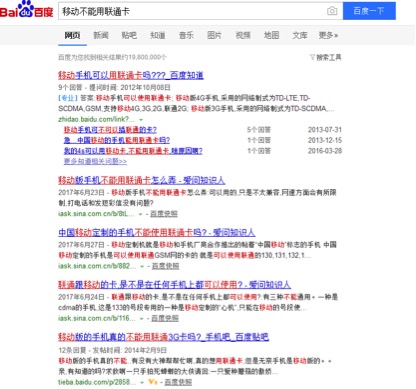This screenshot has height=389, width=416.
Task: Open the 知道 tab
Action: coord(158,35)
